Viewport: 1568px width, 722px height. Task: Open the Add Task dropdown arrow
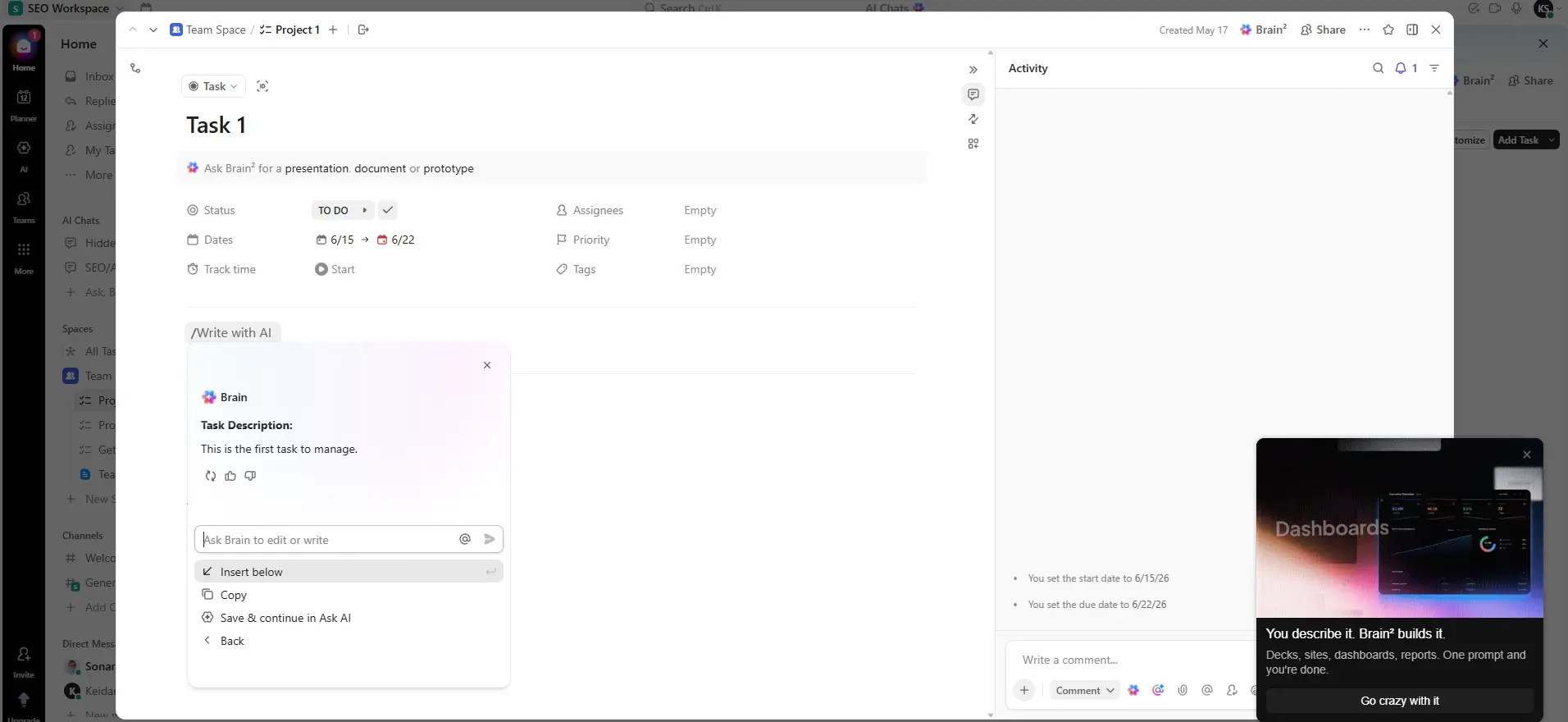1552,139
